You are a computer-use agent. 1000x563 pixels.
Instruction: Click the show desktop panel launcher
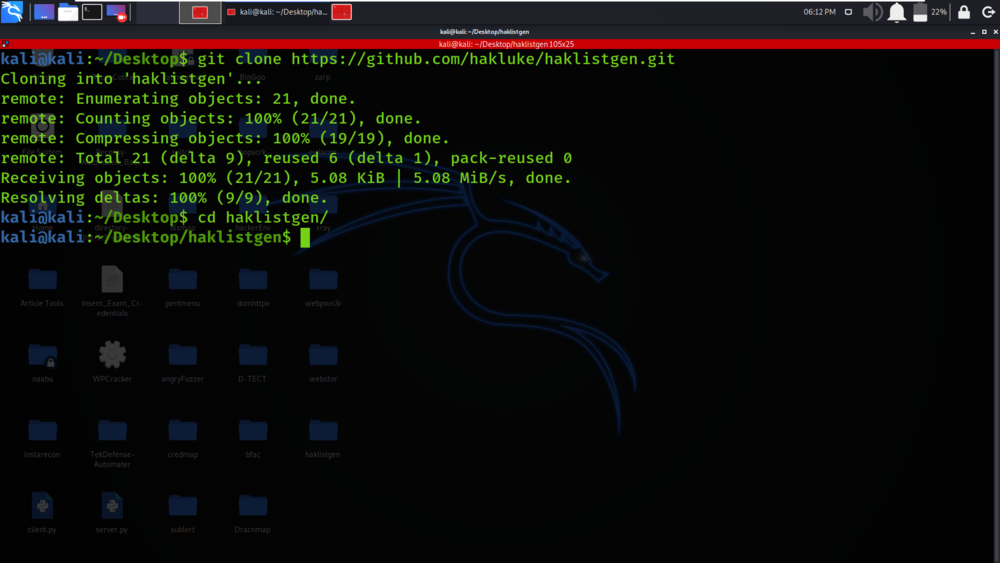coord(44,12)
